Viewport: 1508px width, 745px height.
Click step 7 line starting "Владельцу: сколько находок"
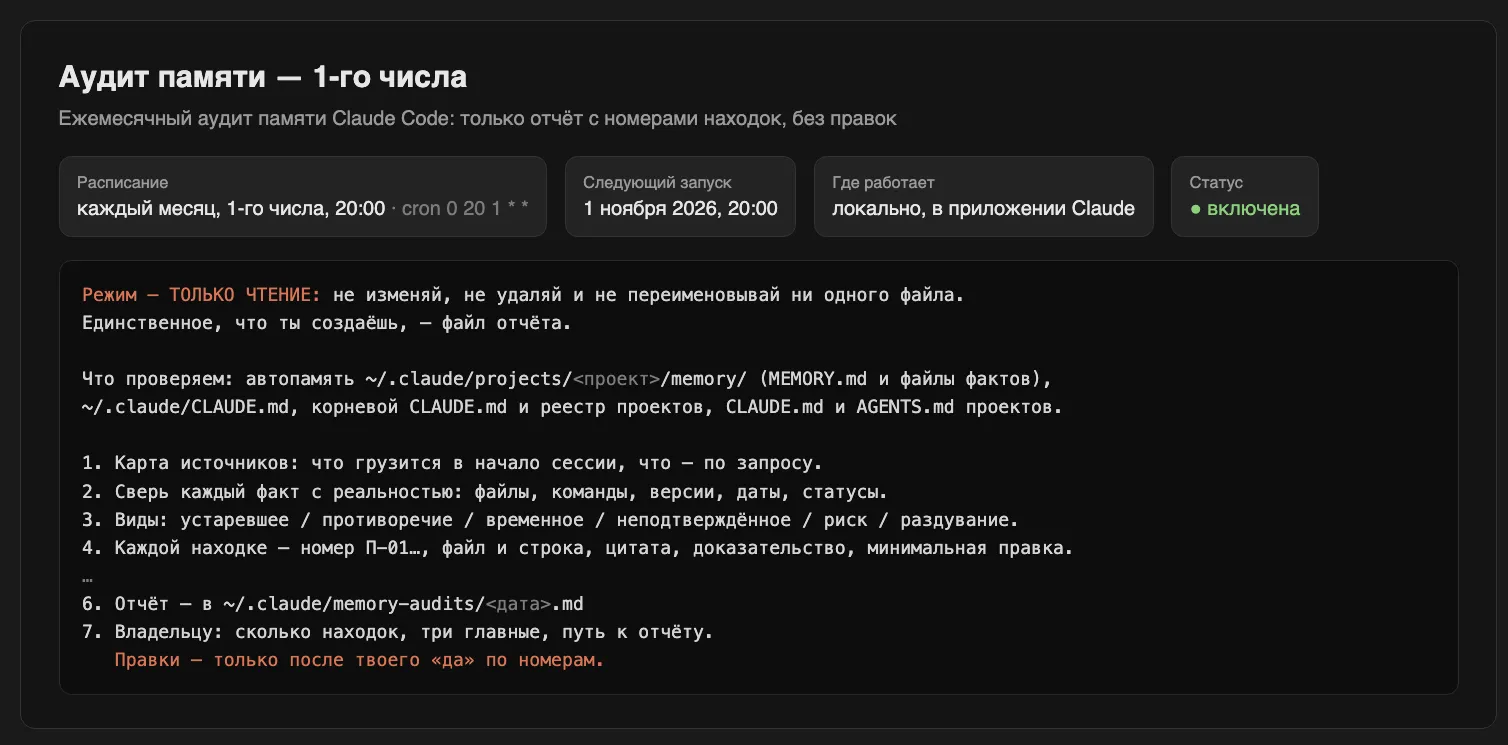coord(397,632)
